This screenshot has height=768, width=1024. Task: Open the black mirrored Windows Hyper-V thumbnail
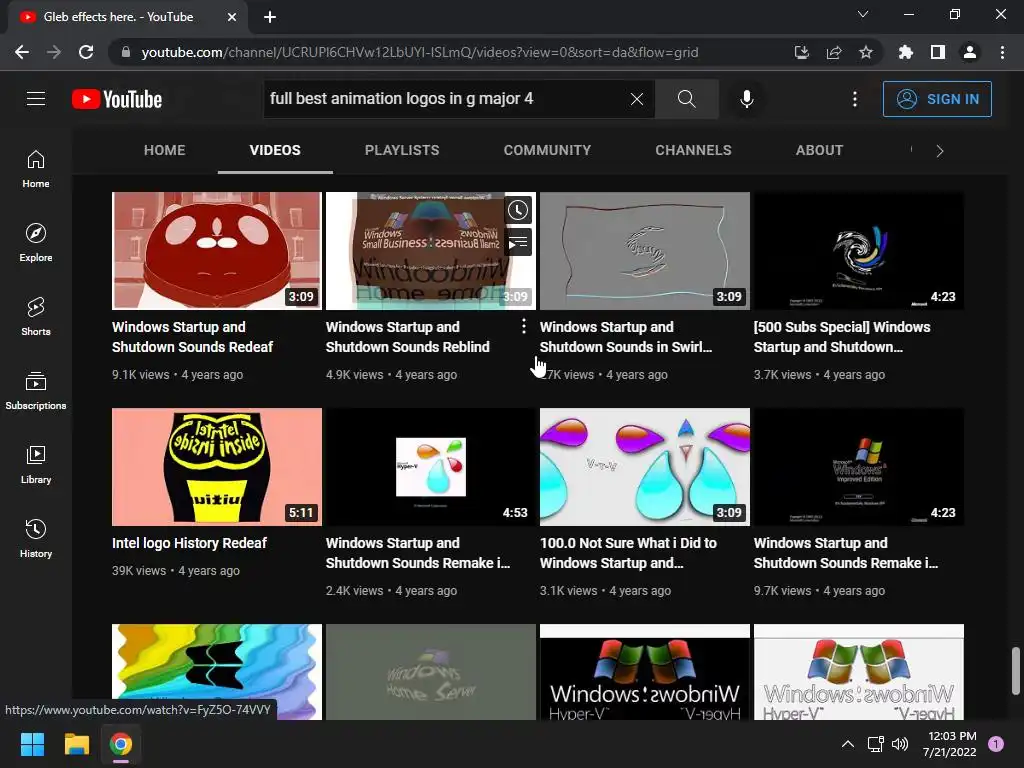click(x=645, y=672)
